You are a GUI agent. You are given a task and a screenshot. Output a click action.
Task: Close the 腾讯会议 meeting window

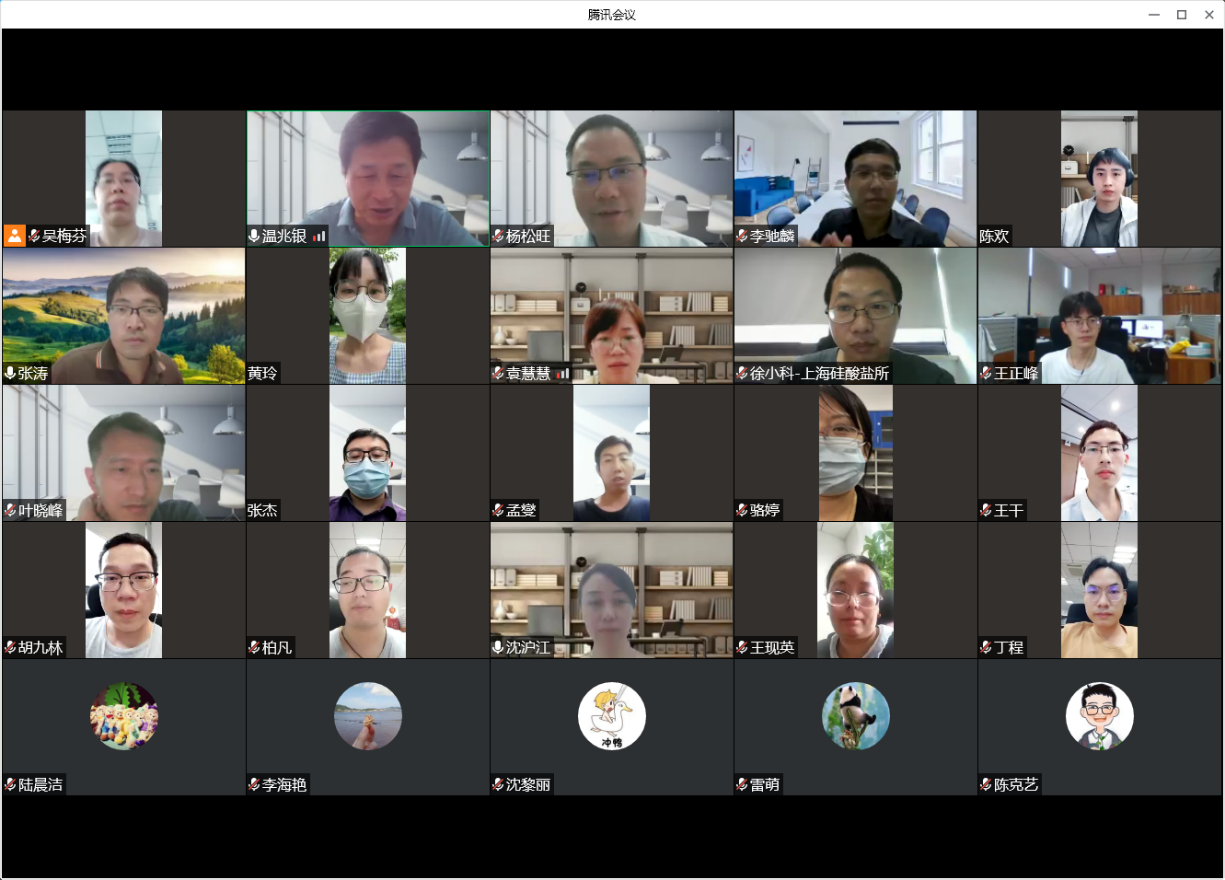tap(1208, 14)
